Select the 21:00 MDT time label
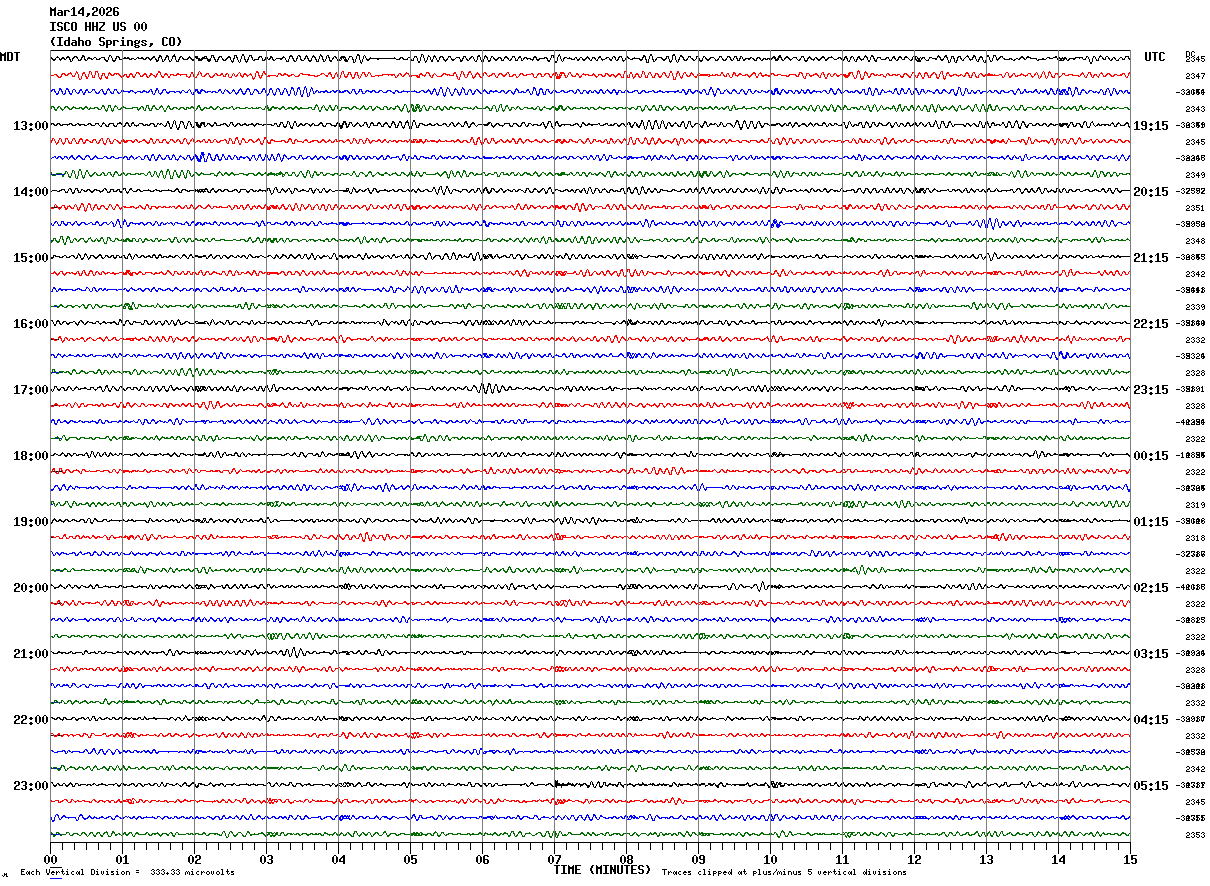1210x886 pixels. coord(30,654)
